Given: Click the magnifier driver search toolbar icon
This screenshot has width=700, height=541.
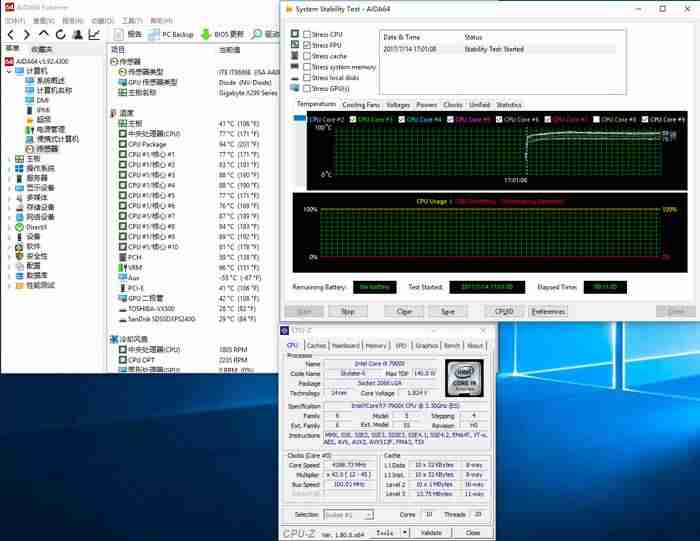Looking at the screenshot, I should [257, 34].
